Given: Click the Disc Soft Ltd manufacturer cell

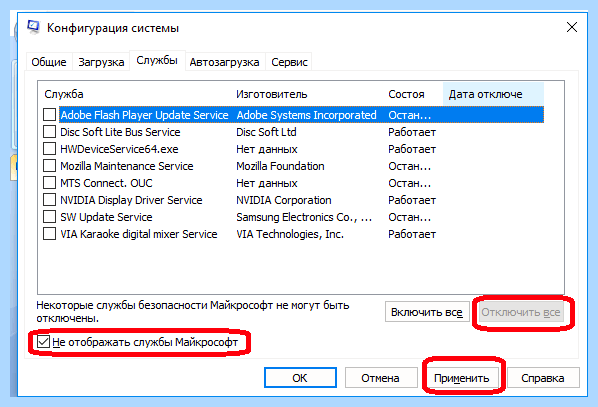Looking at the screenshot, I should pos(266,132).
